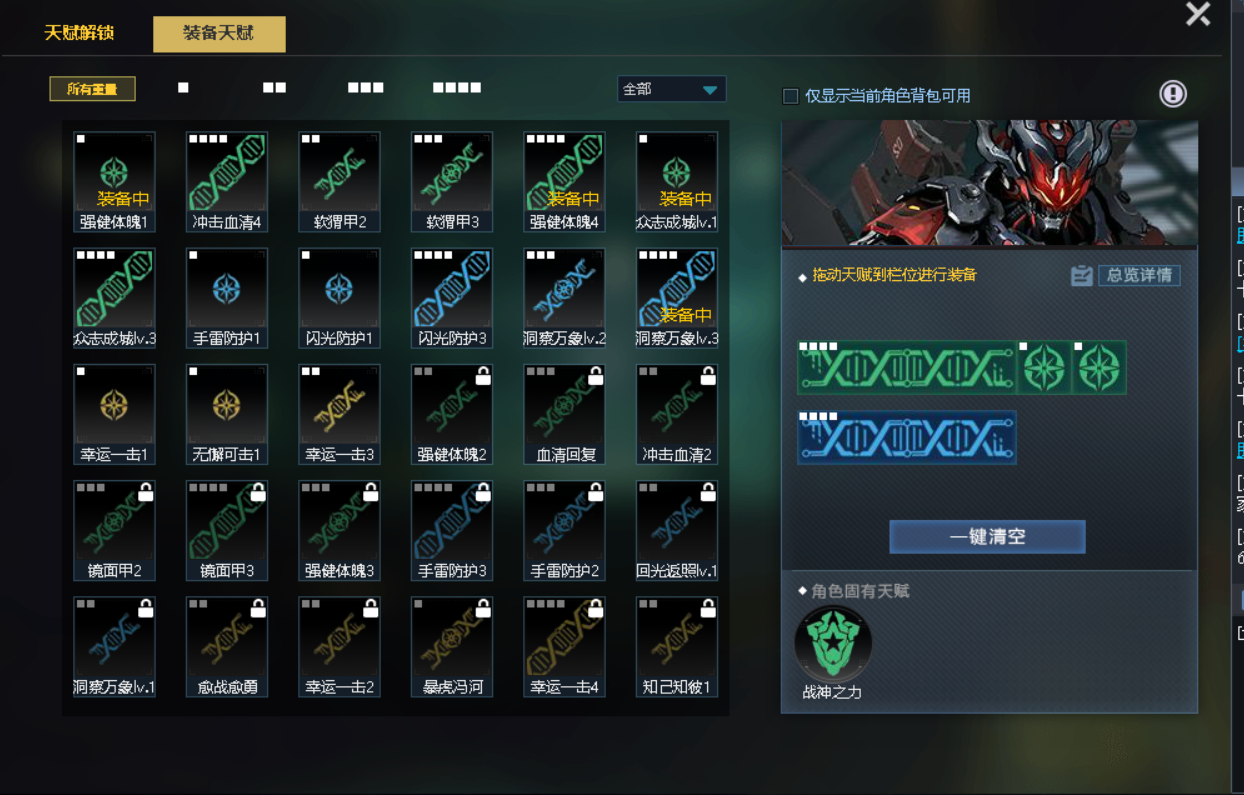Filter by 所有重量 weight option
The width and height of the screenshot is (1244, 795).
coord(93,89)
